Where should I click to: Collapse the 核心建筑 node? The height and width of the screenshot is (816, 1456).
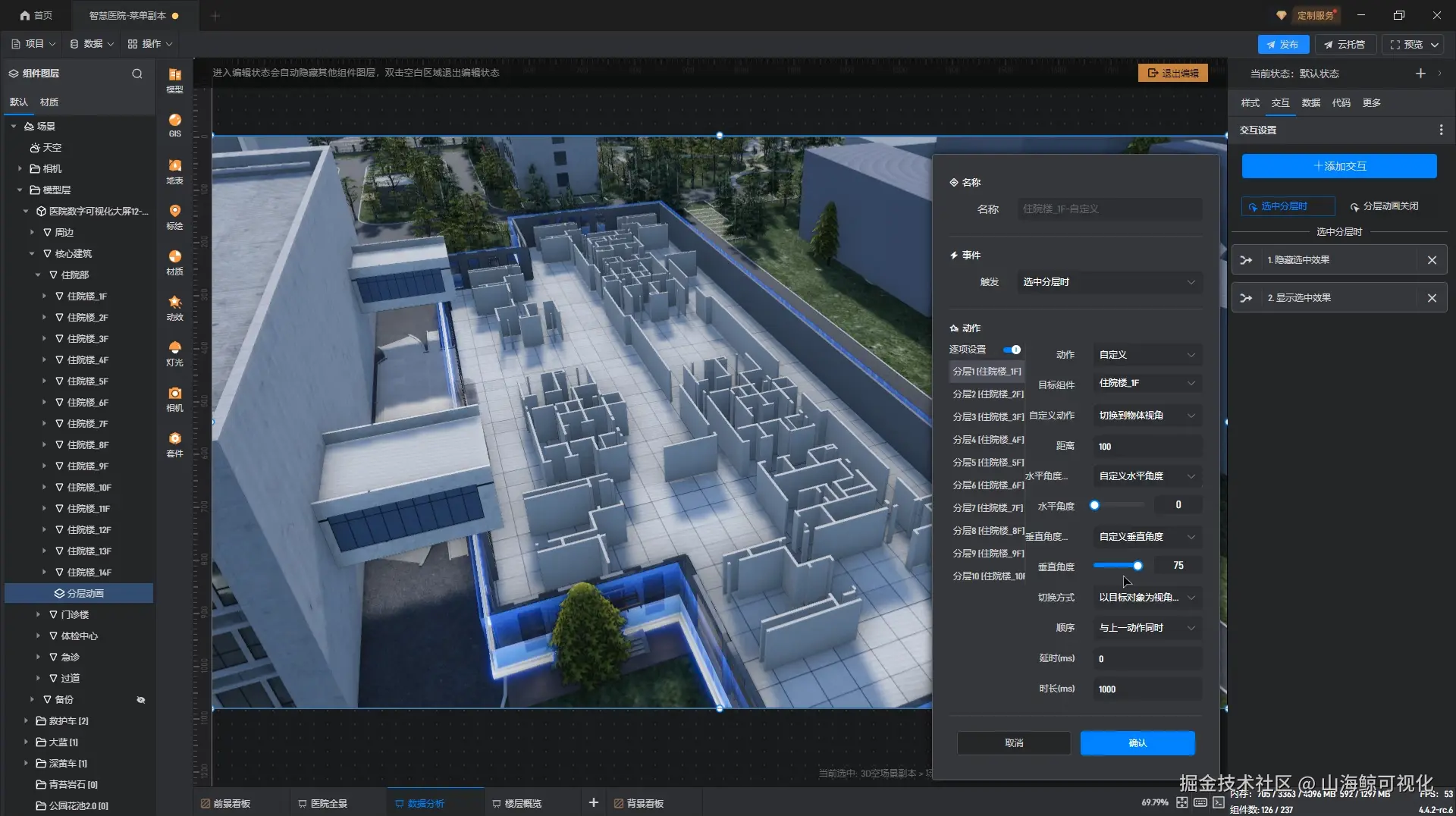[32, 254]
